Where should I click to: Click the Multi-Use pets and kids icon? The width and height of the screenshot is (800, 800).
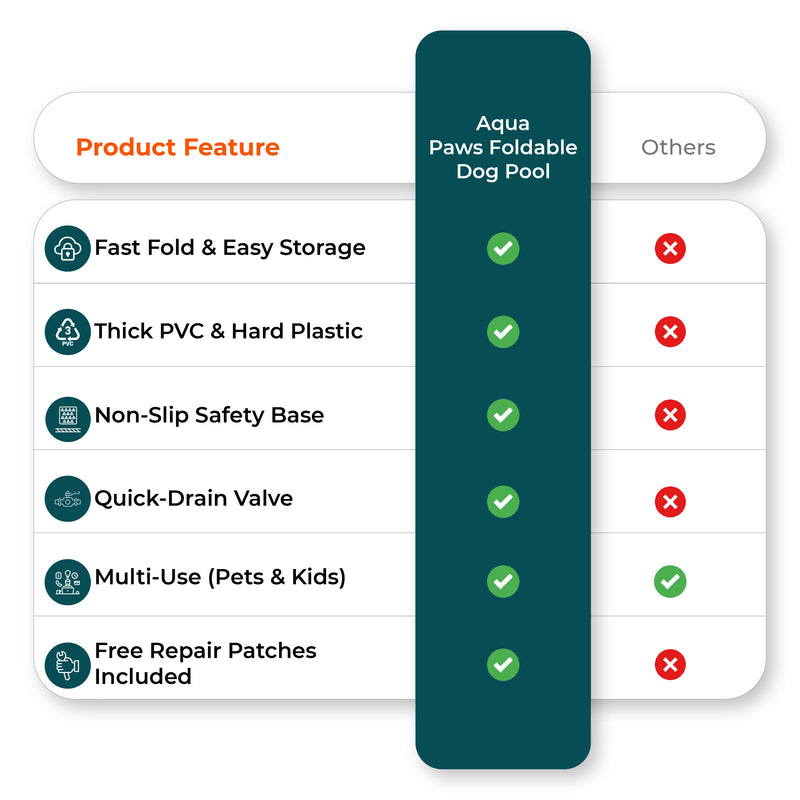click(67, 582)
